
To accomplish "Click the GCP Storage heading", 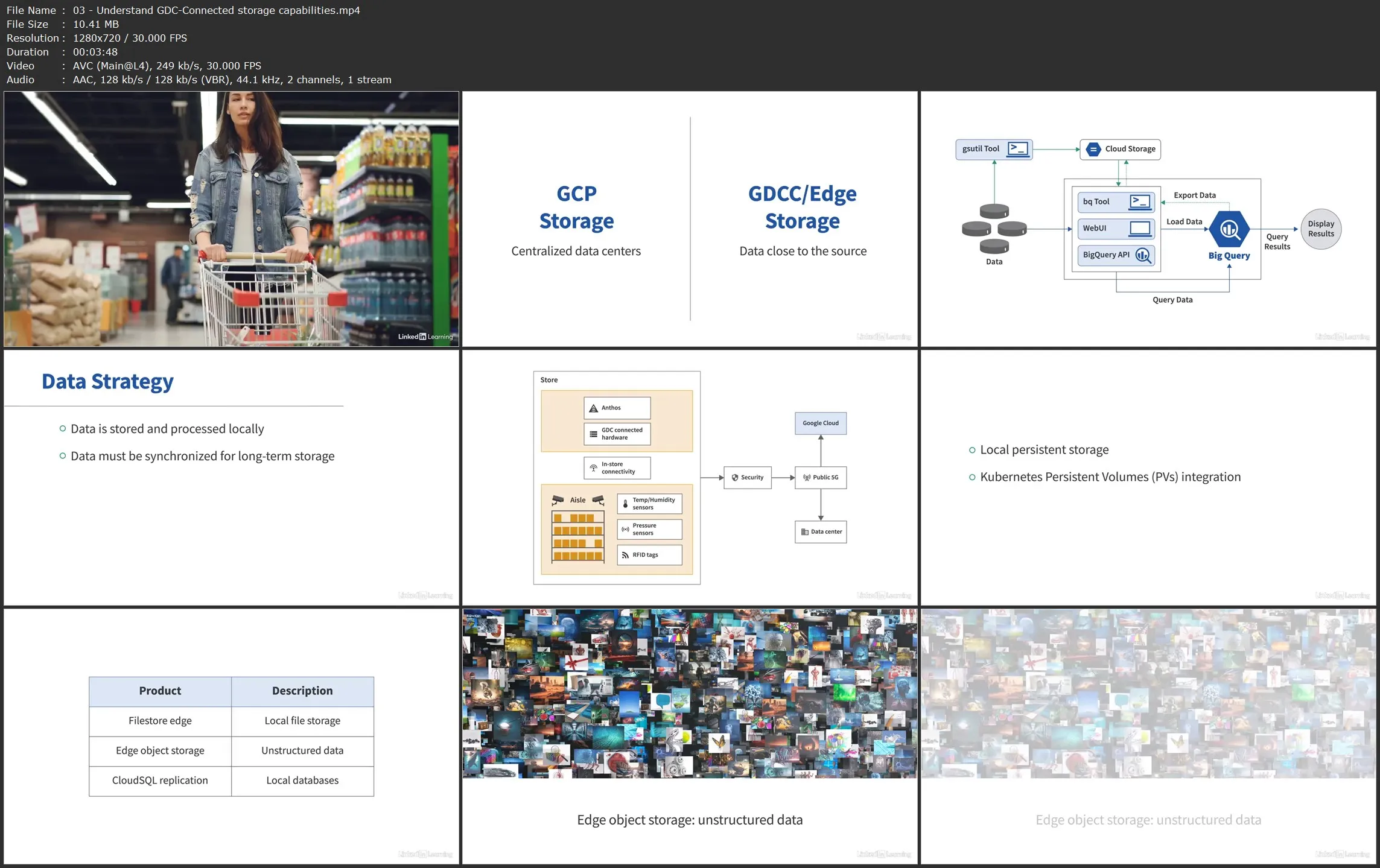I will tap(576, 207).
